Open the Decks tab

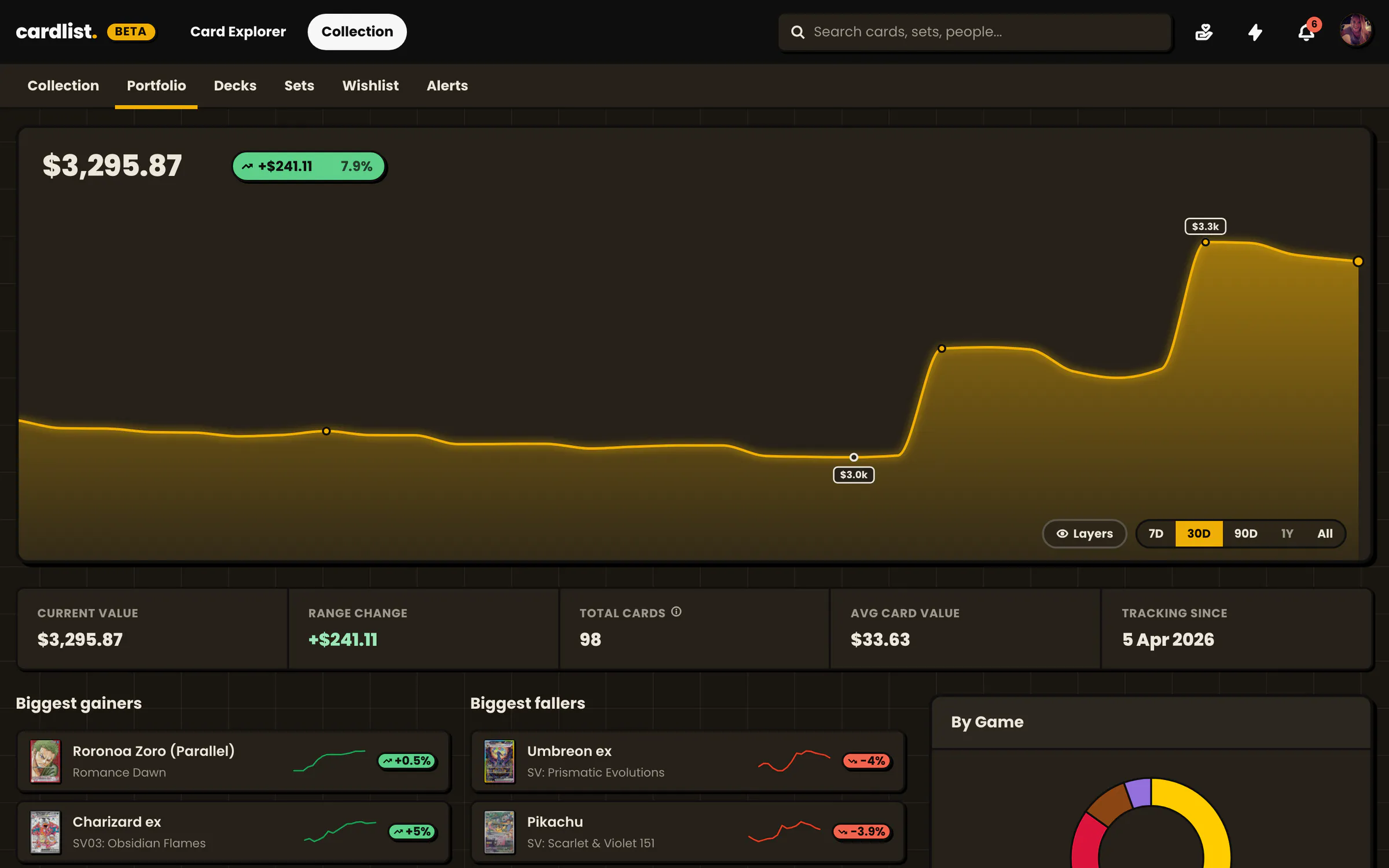tap(235, 86)
